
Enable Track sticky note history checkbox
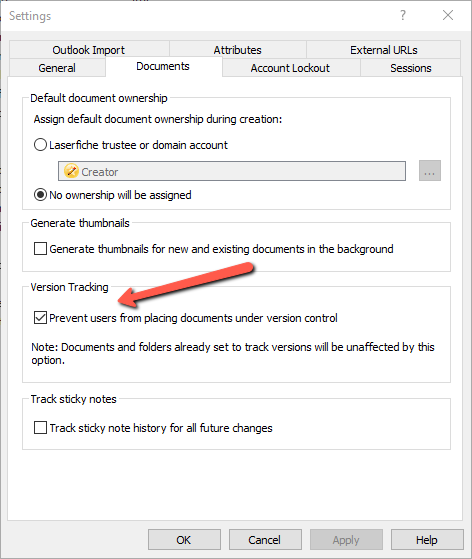(x=40, y=427)
